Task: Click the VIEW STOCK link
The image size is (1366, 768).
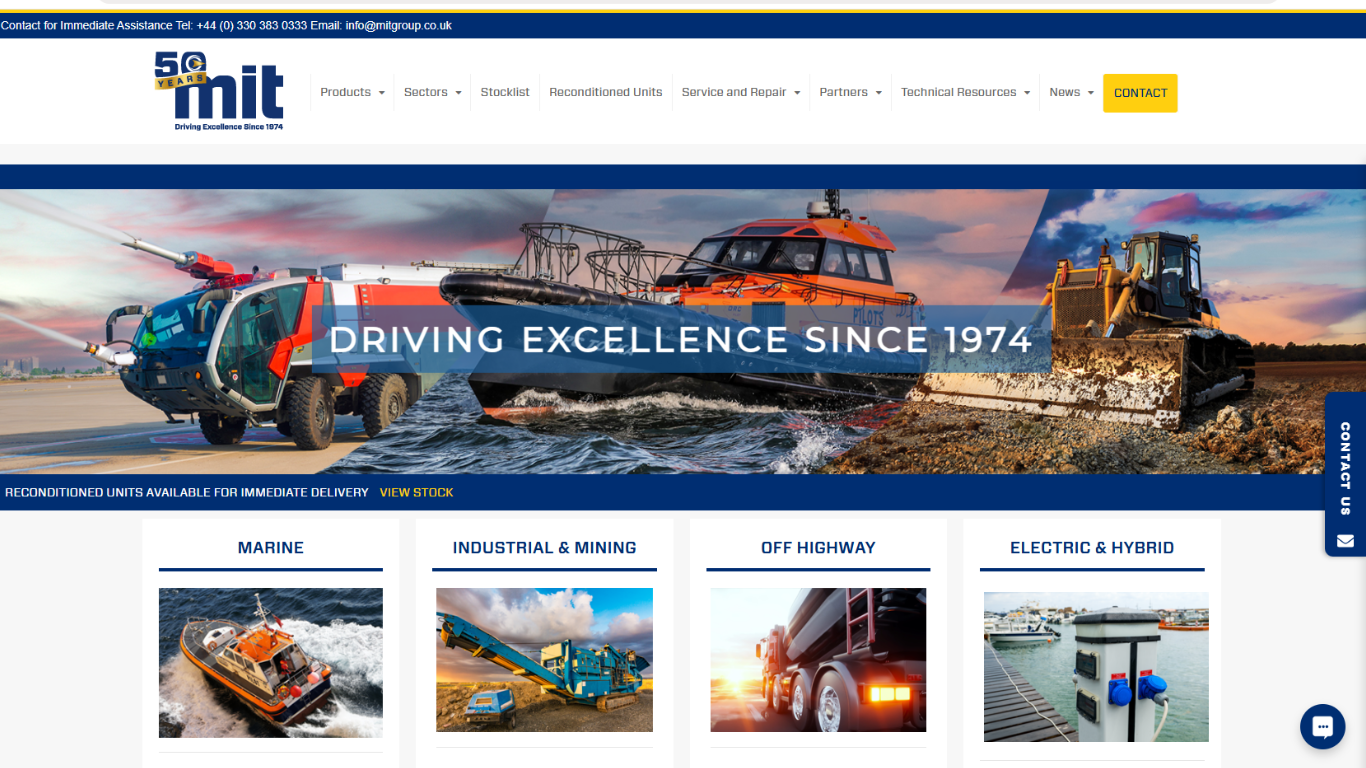Action: (x=416, y=492)
